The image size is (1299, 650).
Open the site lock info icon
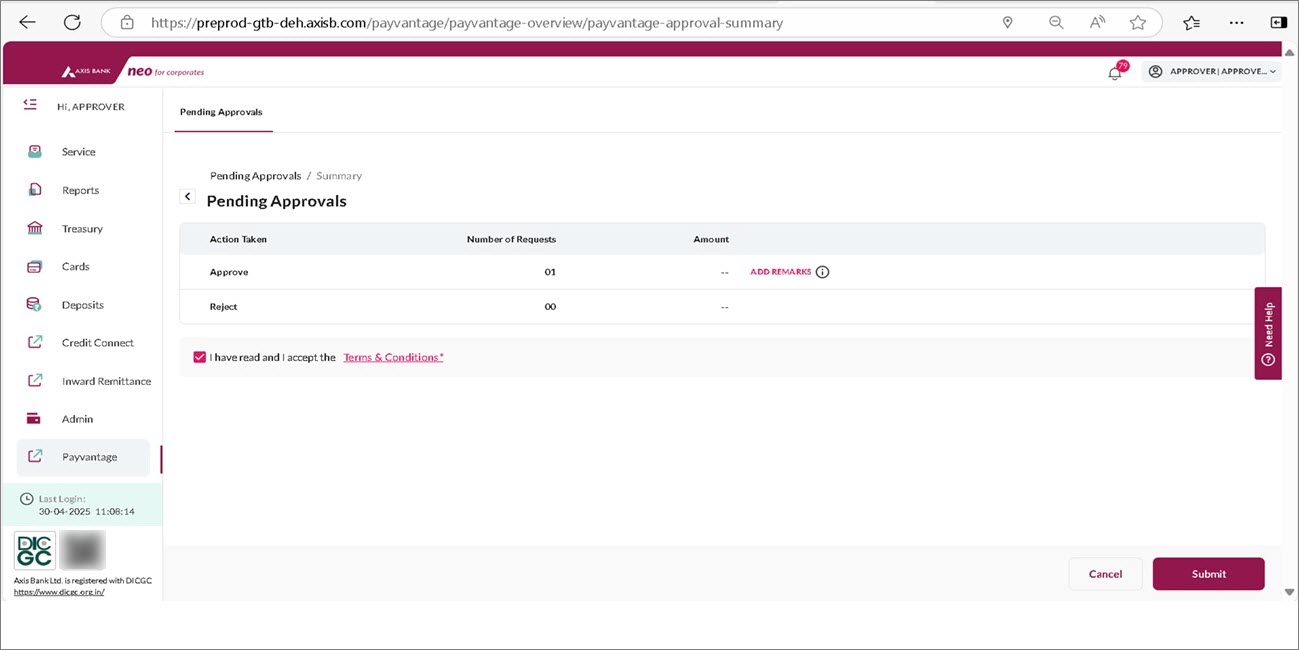(125, 22)
